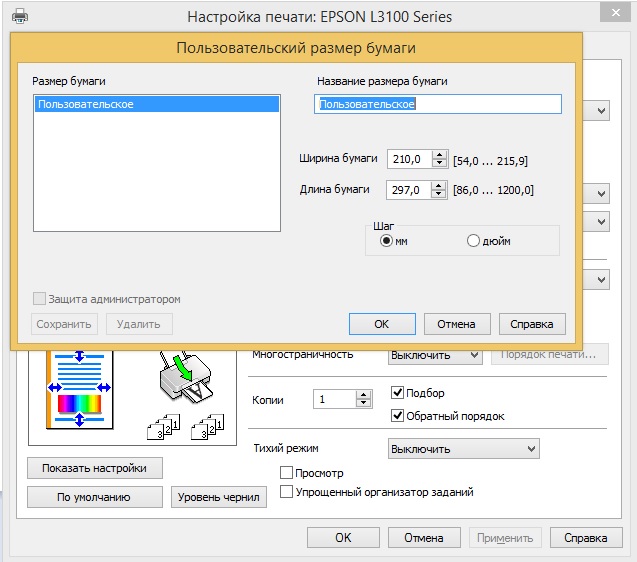637x562 pixels.
Task: Click the printer icon in the title bar
Action: pos(20,17)
